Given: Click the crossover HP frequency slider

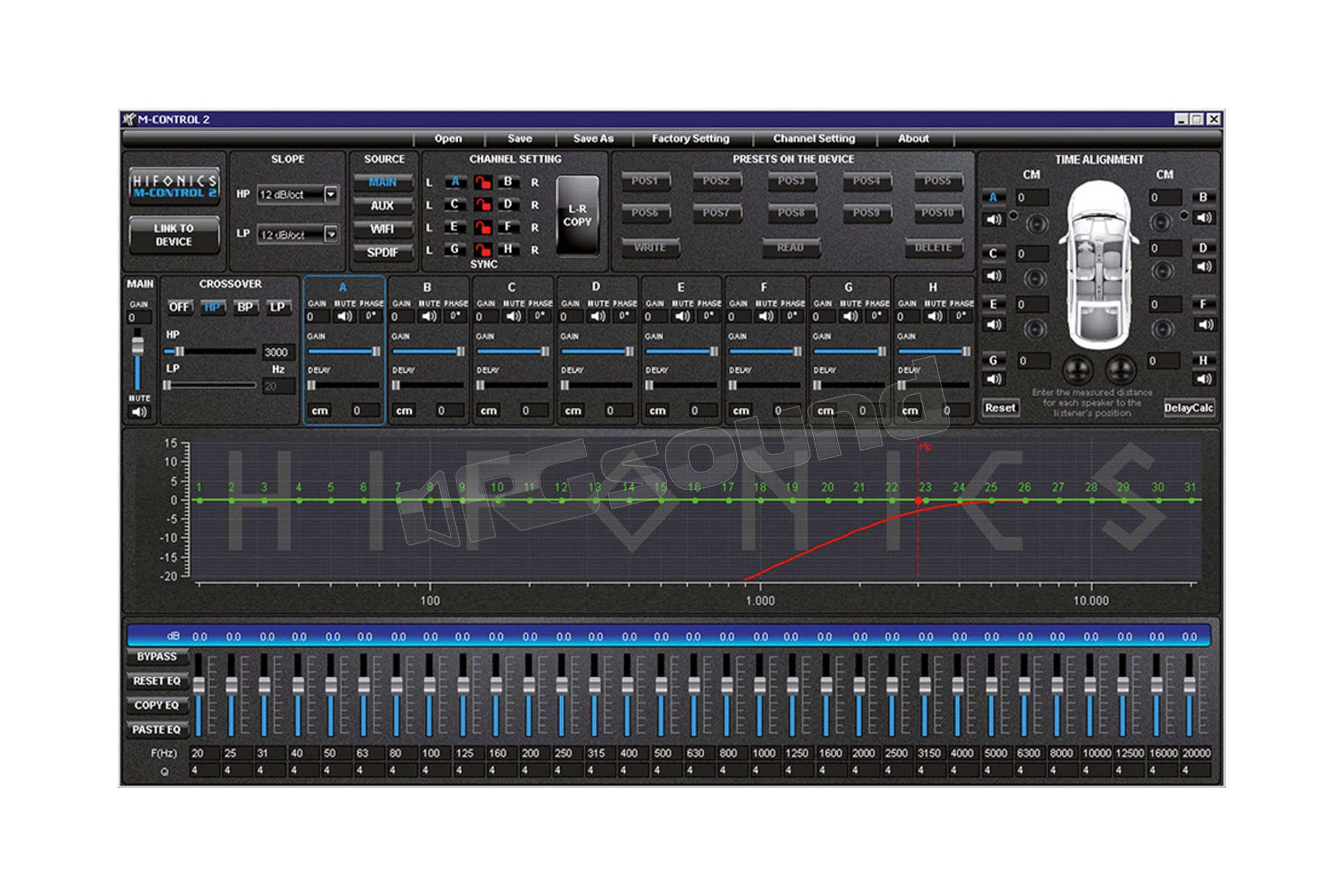Looking at the screenshot, I should (x=210, y=351).
